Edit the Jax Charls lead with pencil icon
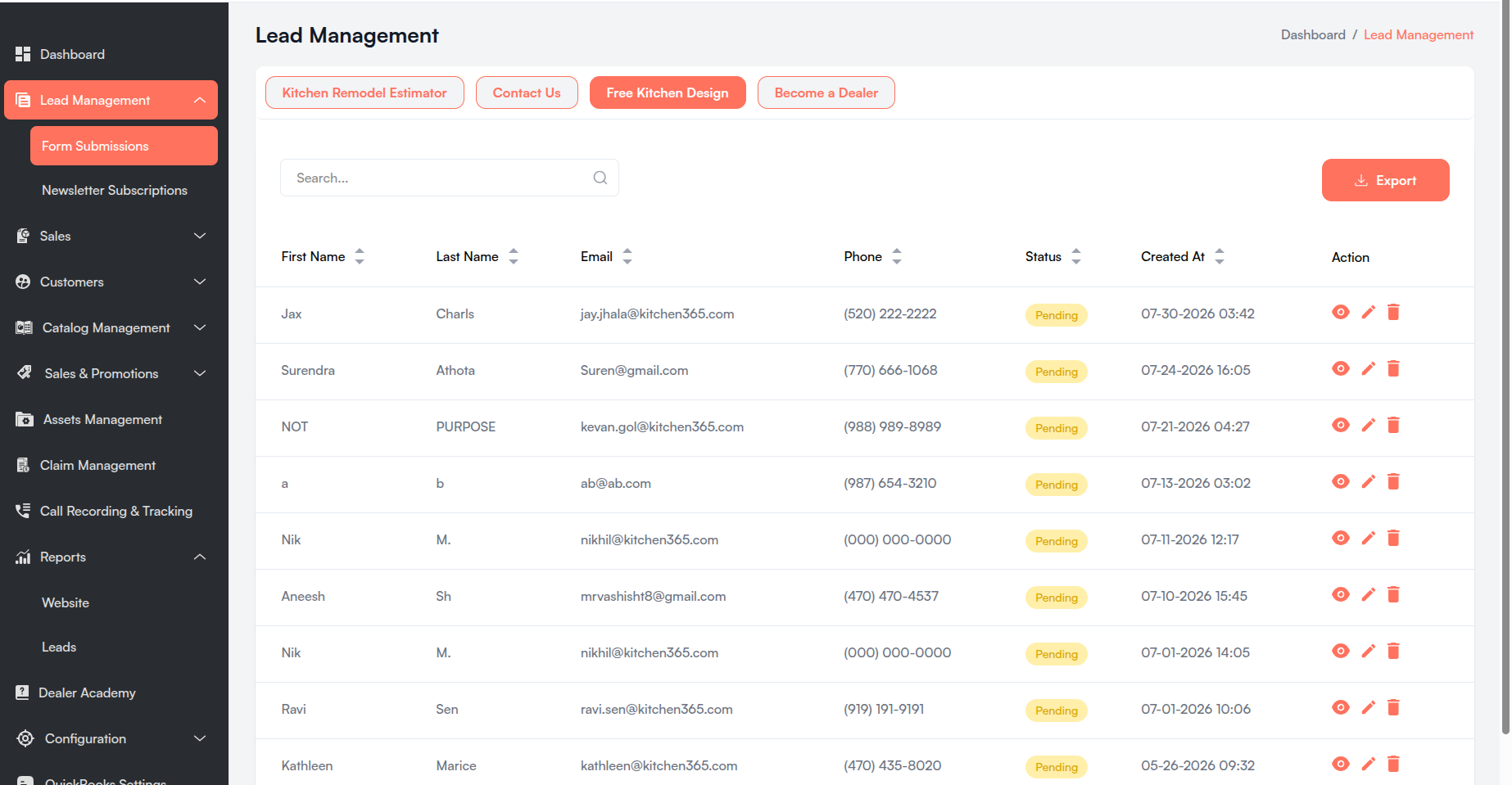This screenshot has width=1512, height=785. click(x=1368, y=312)
